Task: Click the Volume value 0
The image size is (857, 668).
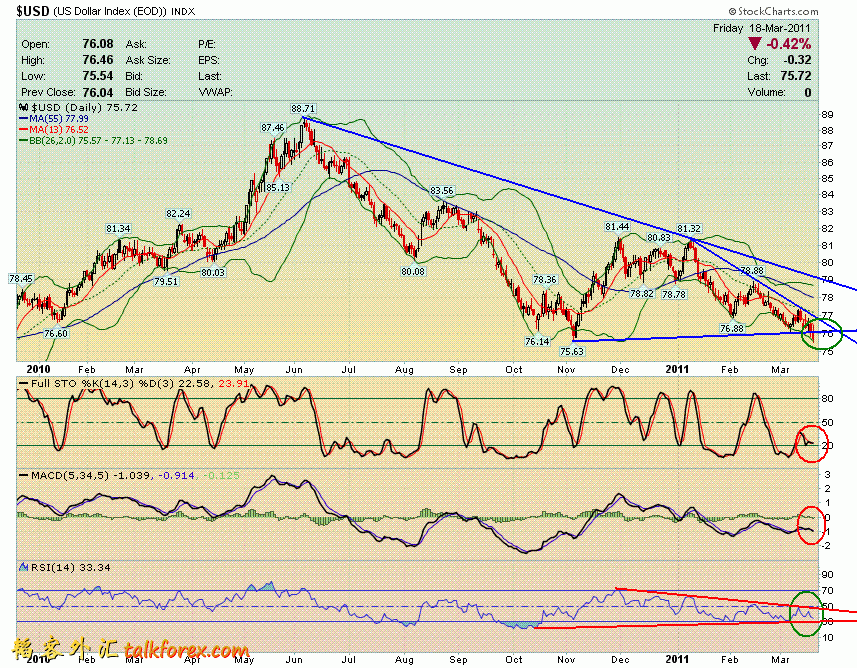Action: 808,92
